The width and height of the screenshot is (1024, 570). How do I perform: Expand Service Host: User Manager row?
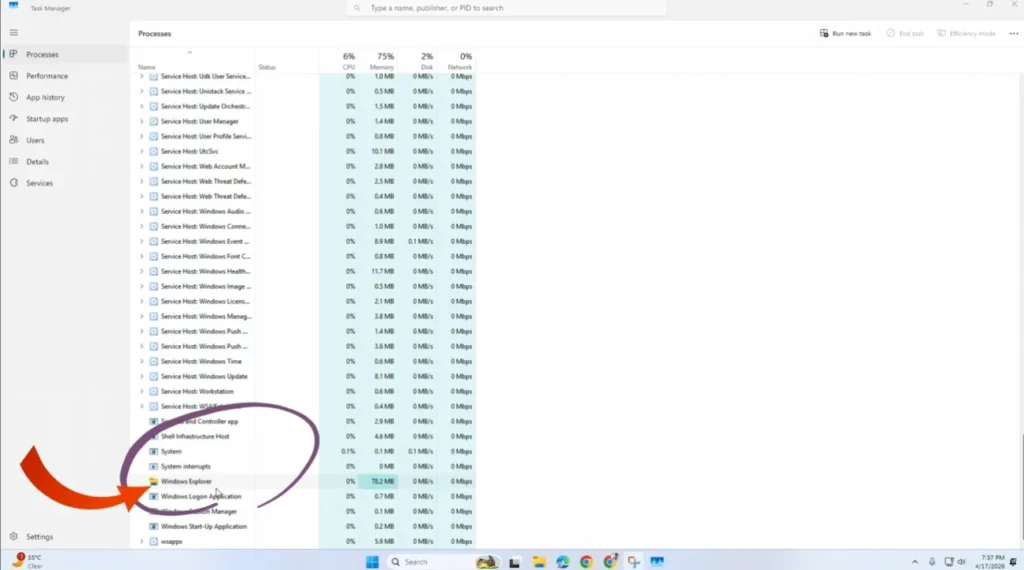tap(142, 121)
